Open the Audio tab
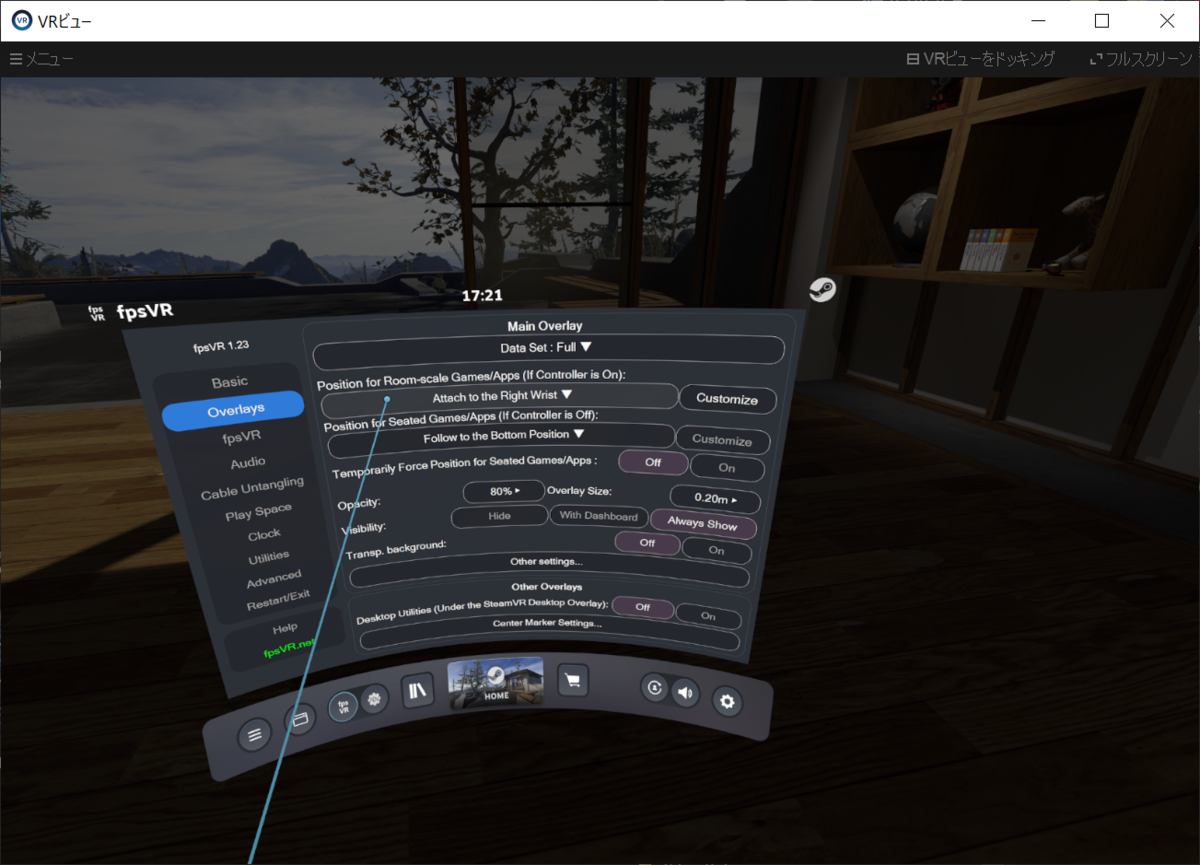This screenshot has width=1200, height=865. coord(248,462)
